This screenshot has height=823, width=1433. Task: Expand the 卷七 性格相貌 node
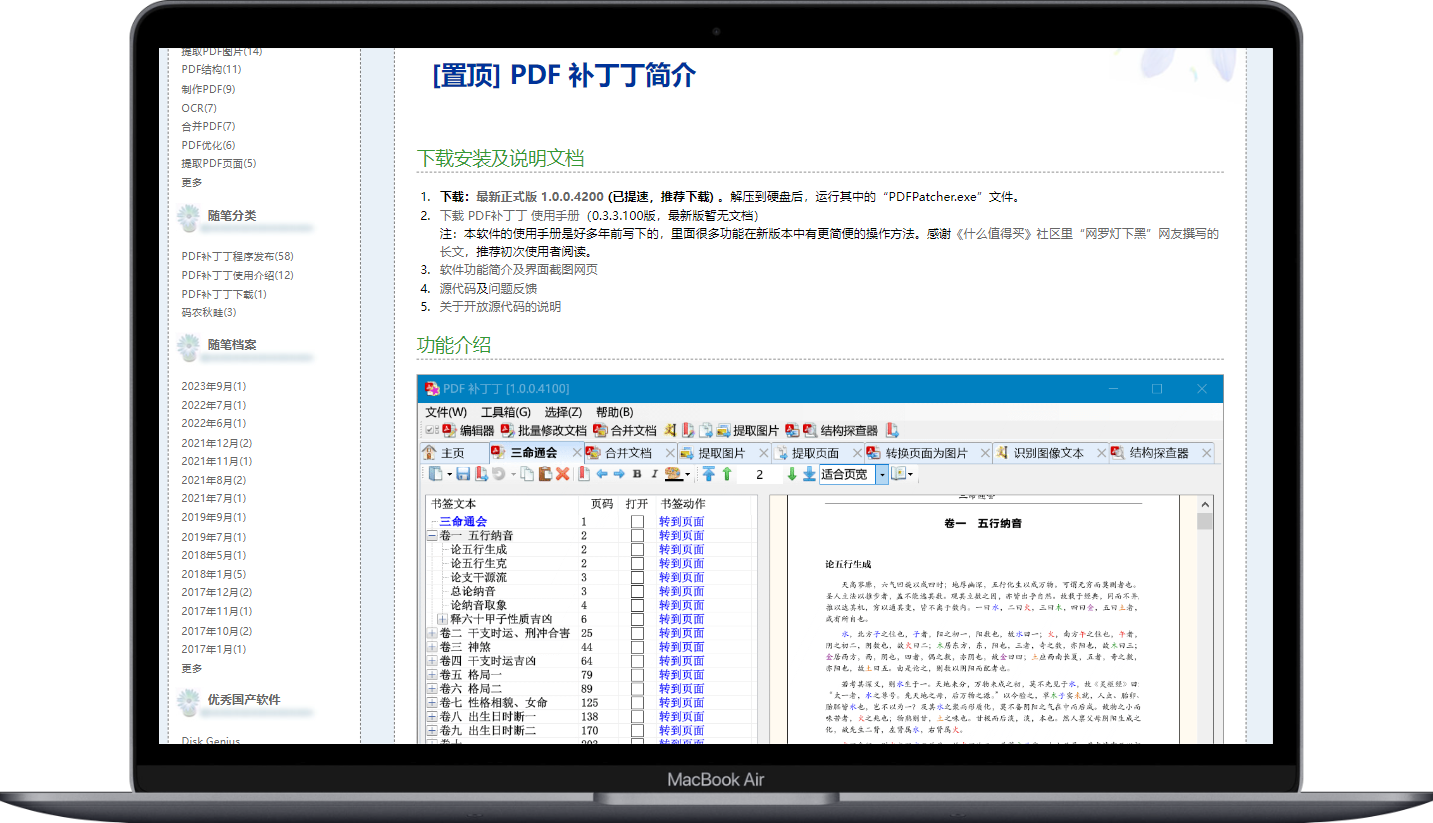click(433, 703)
